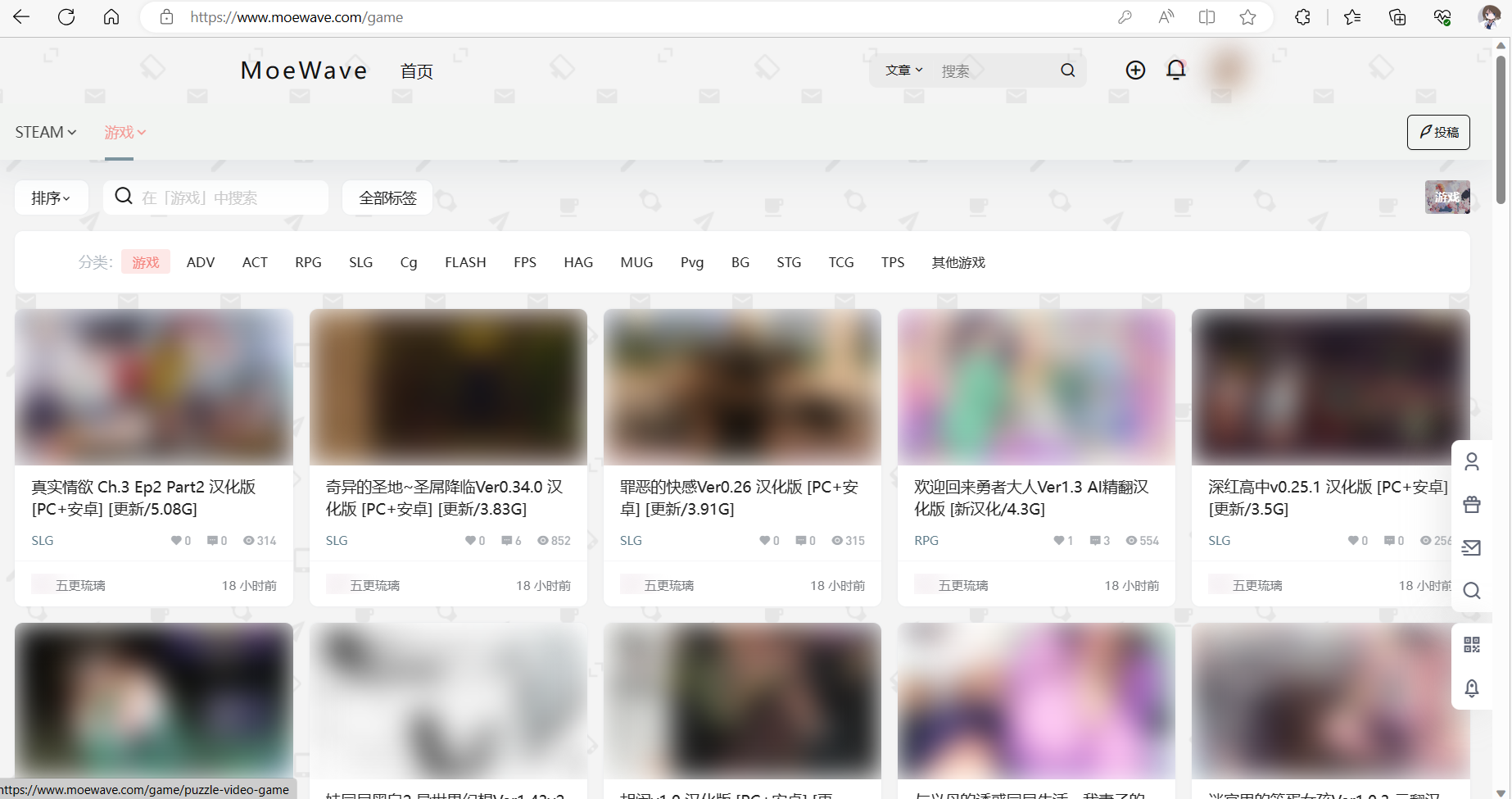
Task: Go to 首页 home link
Action: (417, 71)
